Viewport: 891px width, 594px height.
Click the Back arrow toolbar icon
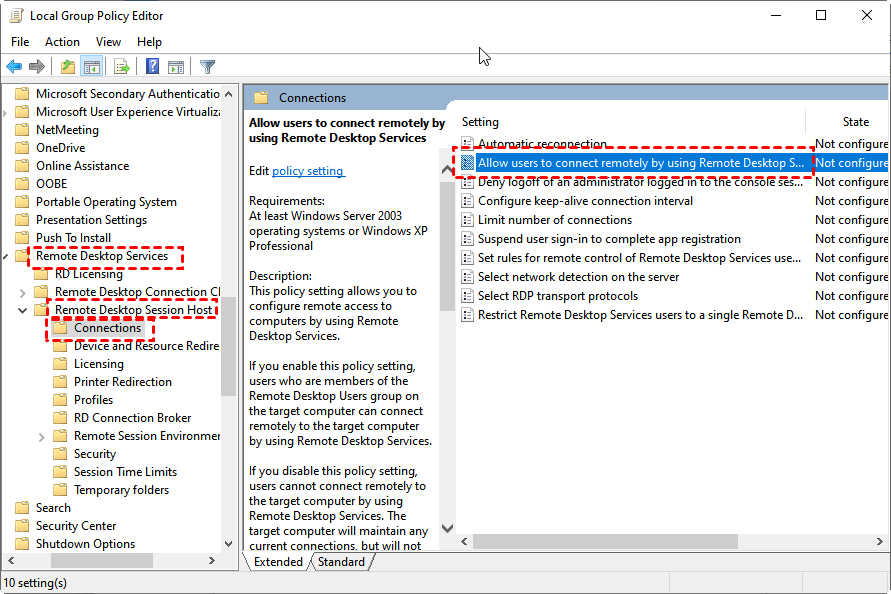click(x=14, y=67)
